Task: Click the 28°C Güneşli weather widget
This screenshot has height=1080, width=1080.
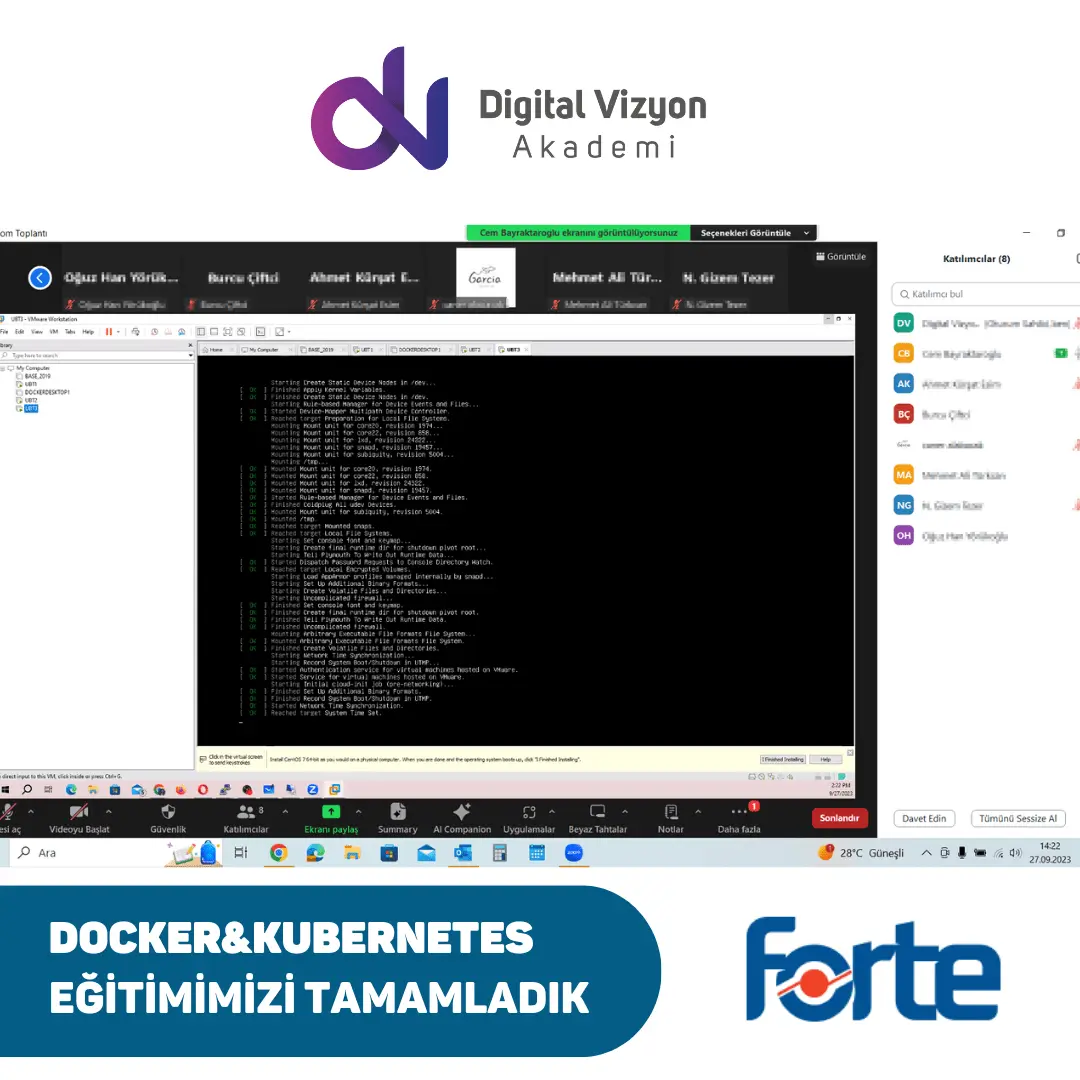Action: pos(862,853)
